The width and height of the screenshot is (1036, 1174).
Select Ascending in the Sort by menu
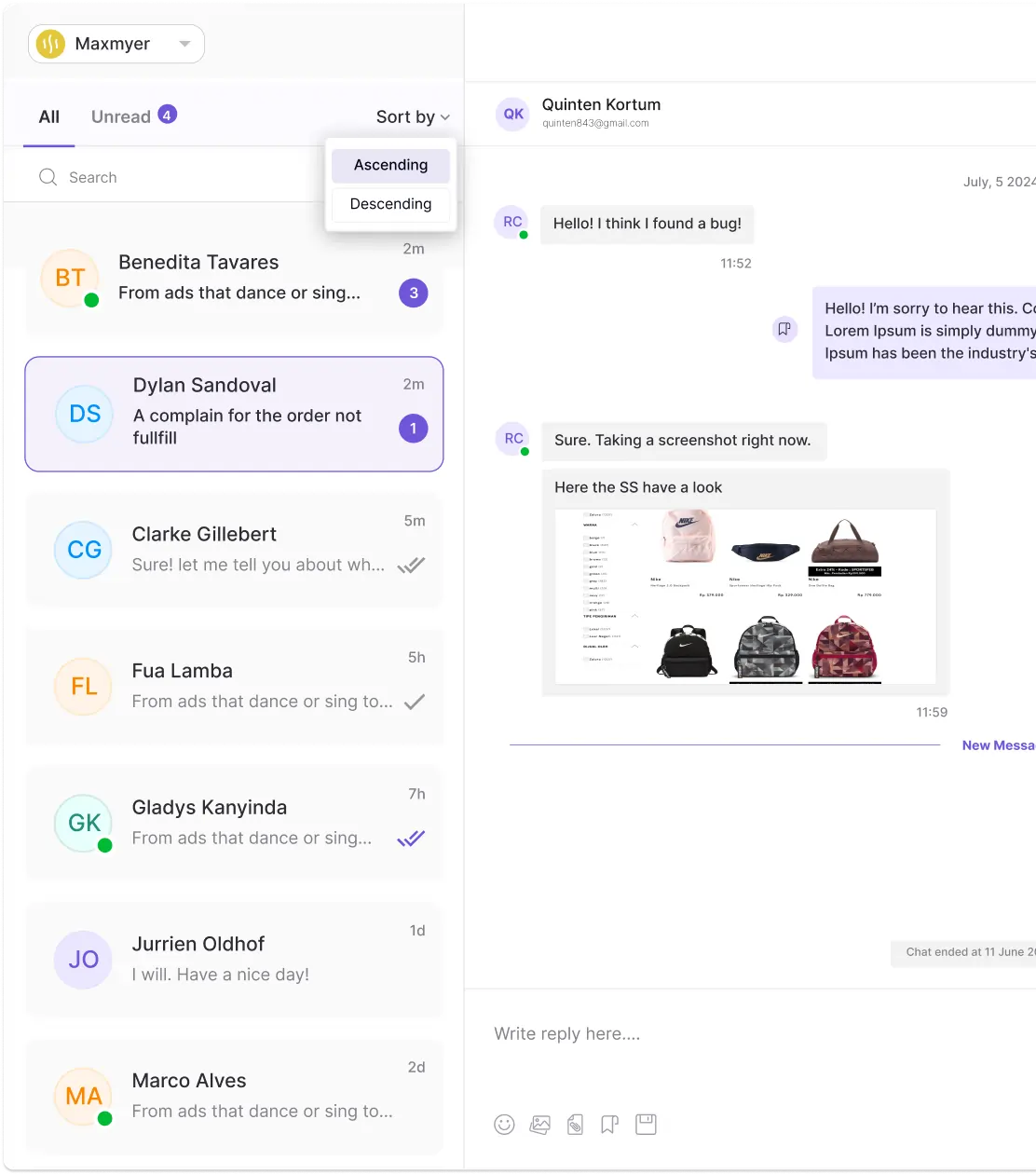[x=390, y=165]
